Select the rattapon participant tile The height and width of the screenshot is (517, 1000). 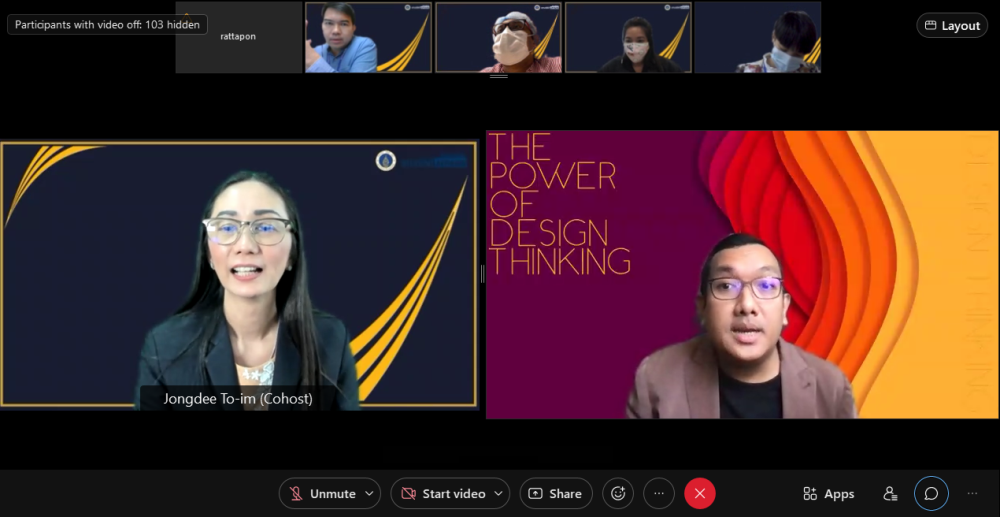click(x=238, y=37)
